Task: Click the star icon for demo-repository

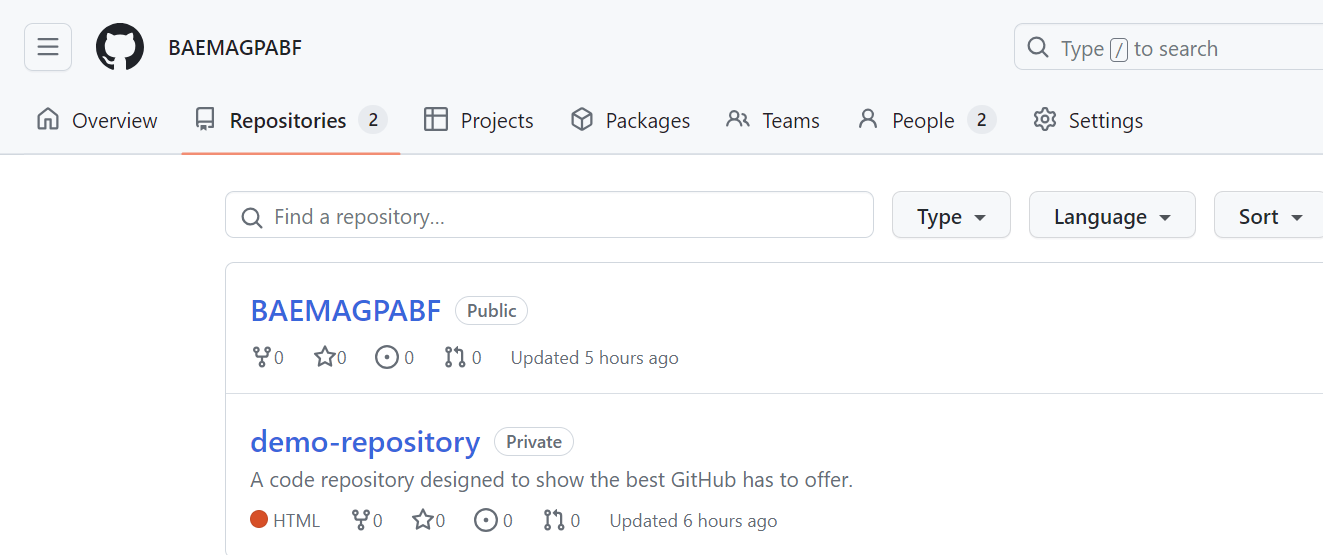Action: tap(422, 520)
